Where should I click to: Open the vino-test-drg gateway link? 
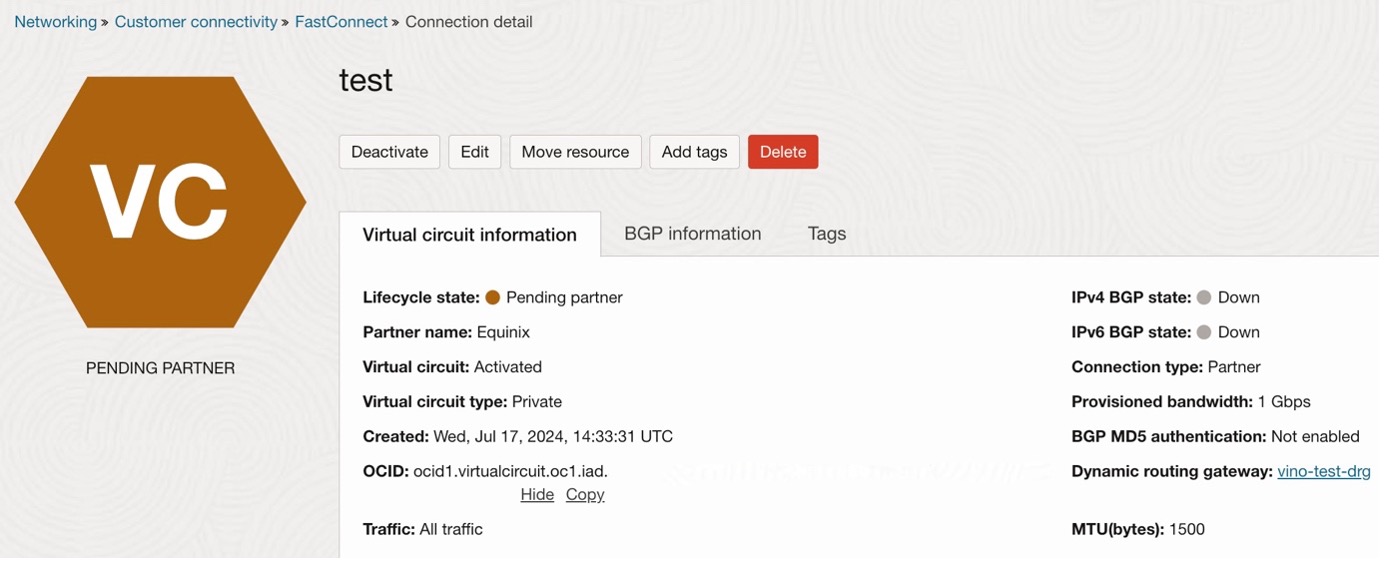click(x=1323, y=471)
